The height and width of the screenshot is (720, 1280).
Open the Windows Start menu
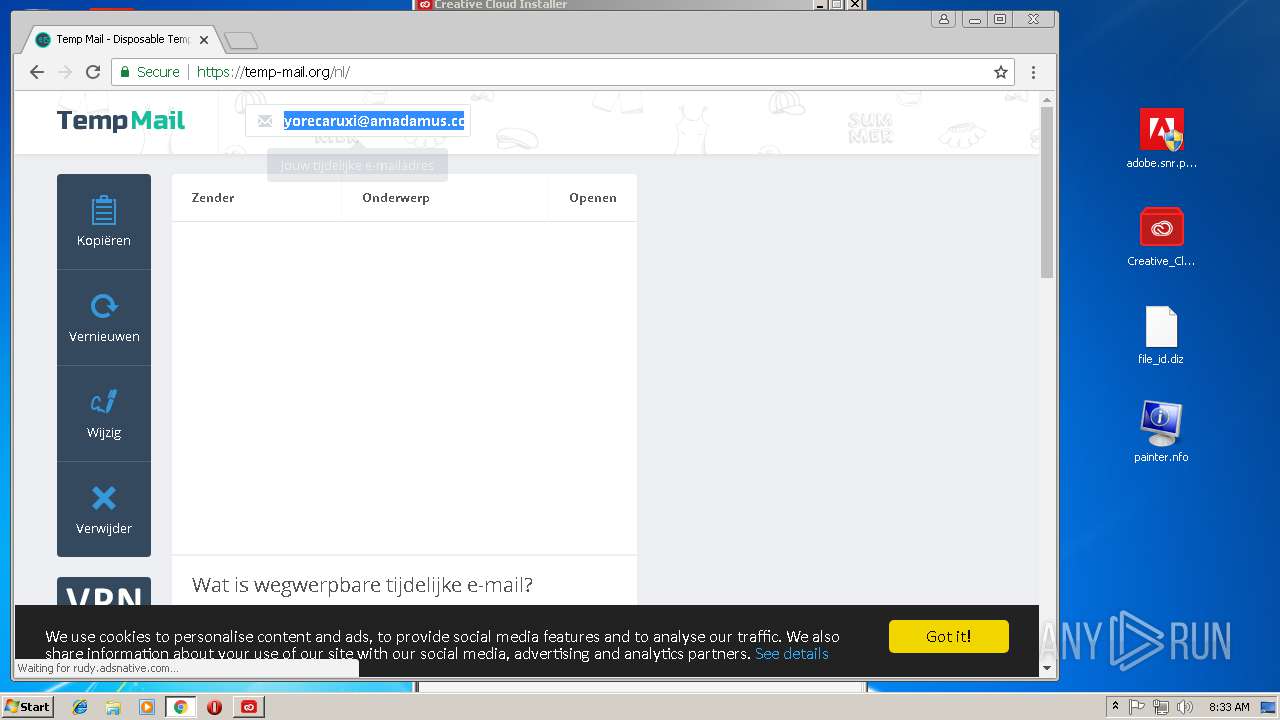coord(27,706)
